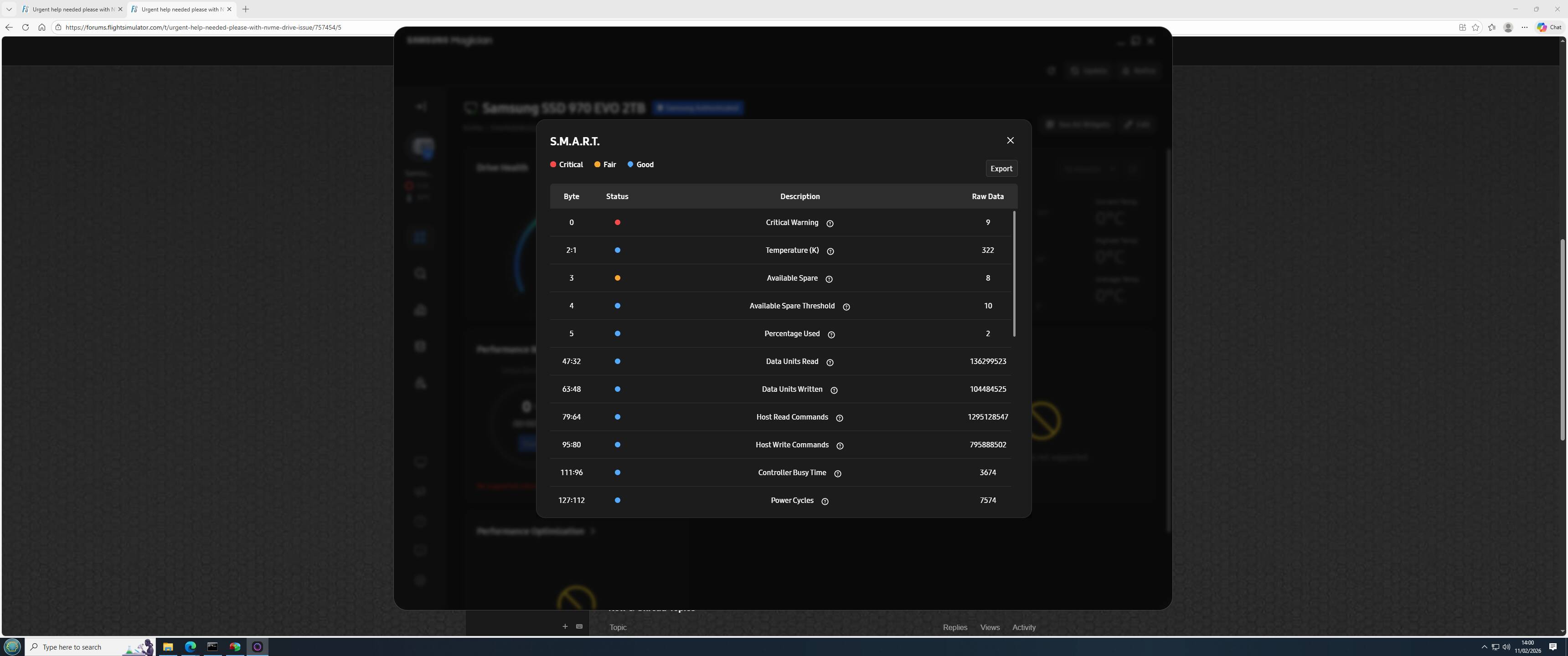Click the Critical legend label

pyautogui.click(x=571, y=164)
